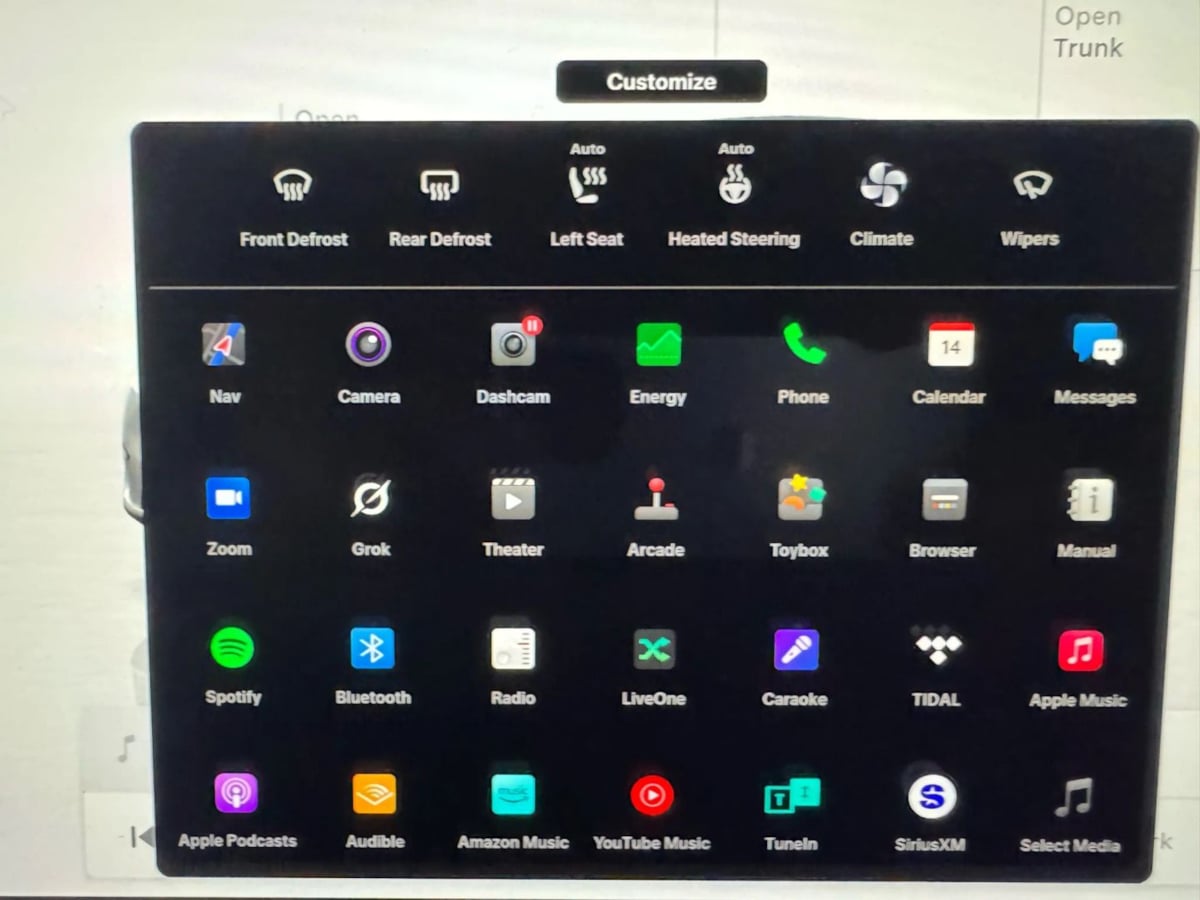Open the Energy app

[x=658, y=345]
